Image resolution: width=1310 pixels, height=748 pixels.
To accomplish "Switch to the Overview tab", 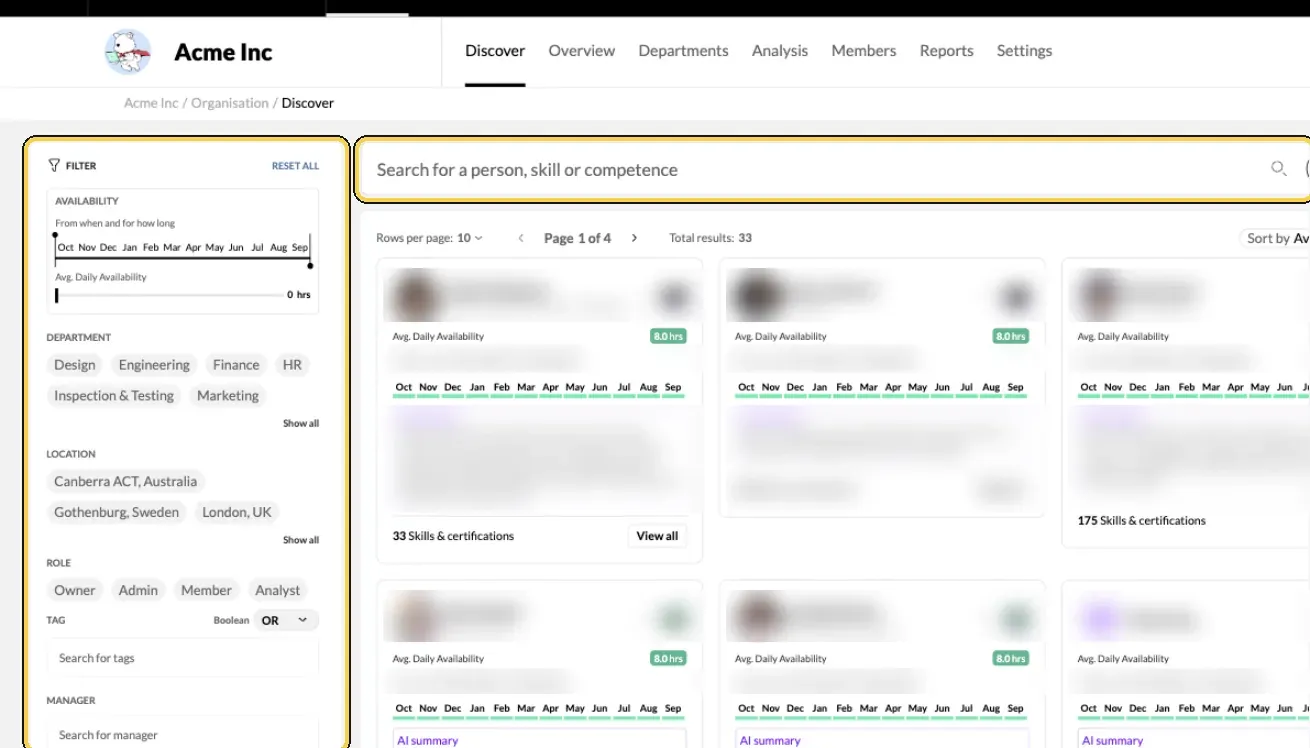I will pyautogui.click(x=582, y=51).
